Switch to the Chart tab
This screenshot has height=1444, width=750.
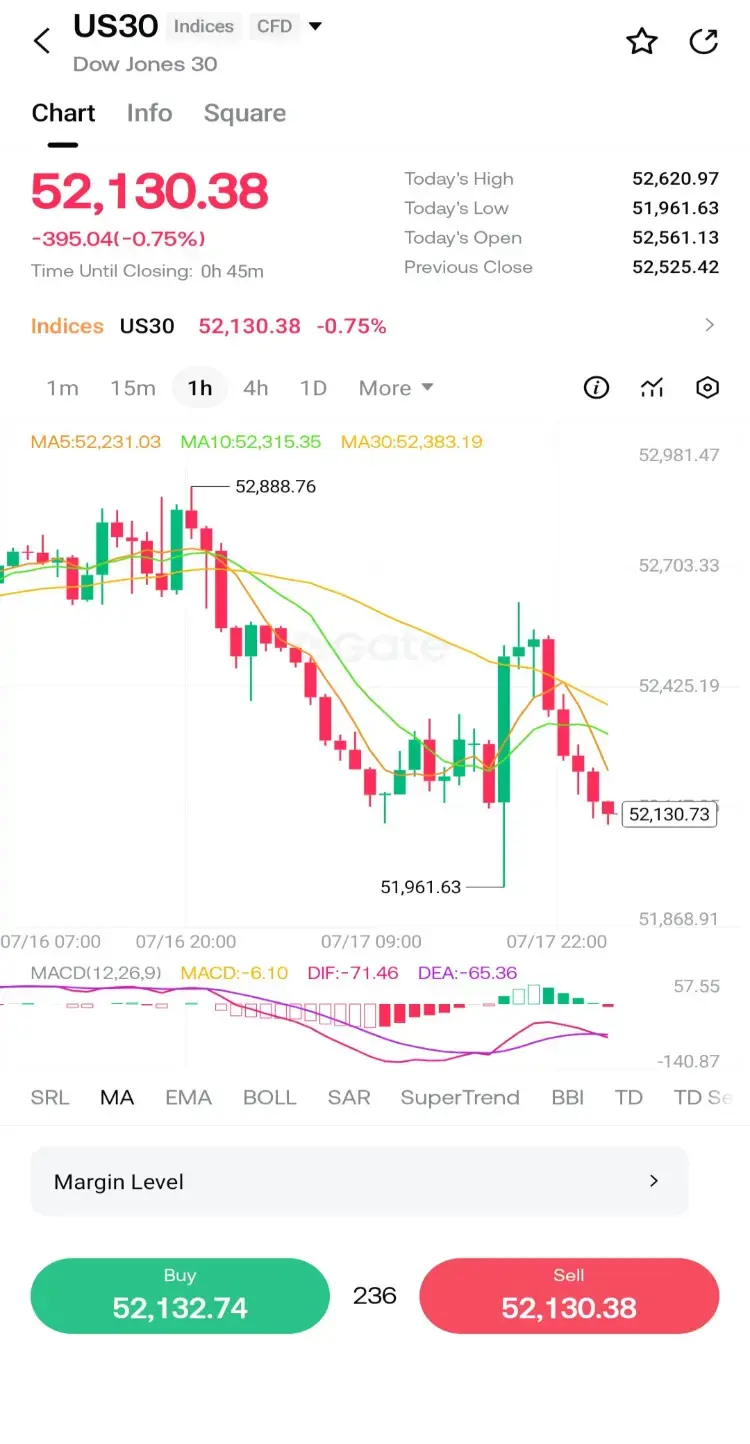click(x=63, y=113)
